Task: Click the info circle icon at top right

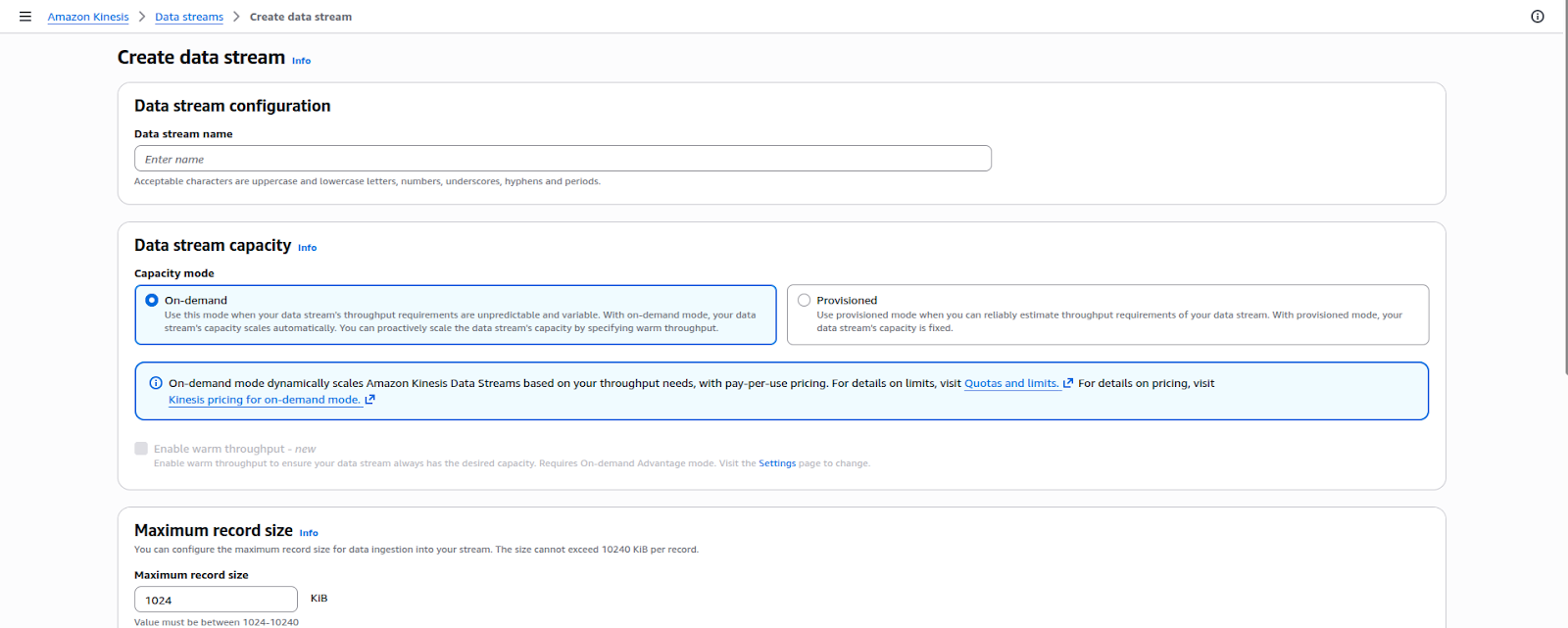Action: coord(1538,17)
